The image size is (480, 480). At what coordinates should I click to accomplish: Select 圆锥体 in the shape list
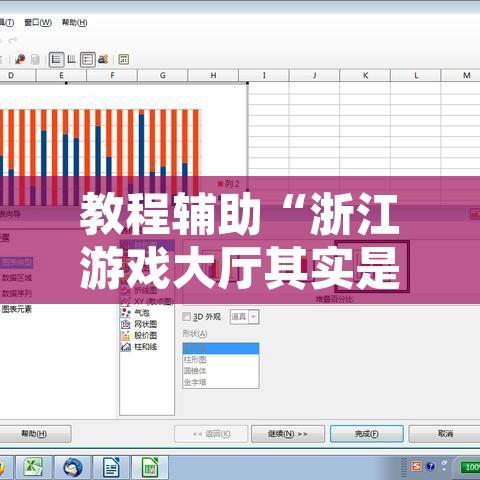click(221, 371)
